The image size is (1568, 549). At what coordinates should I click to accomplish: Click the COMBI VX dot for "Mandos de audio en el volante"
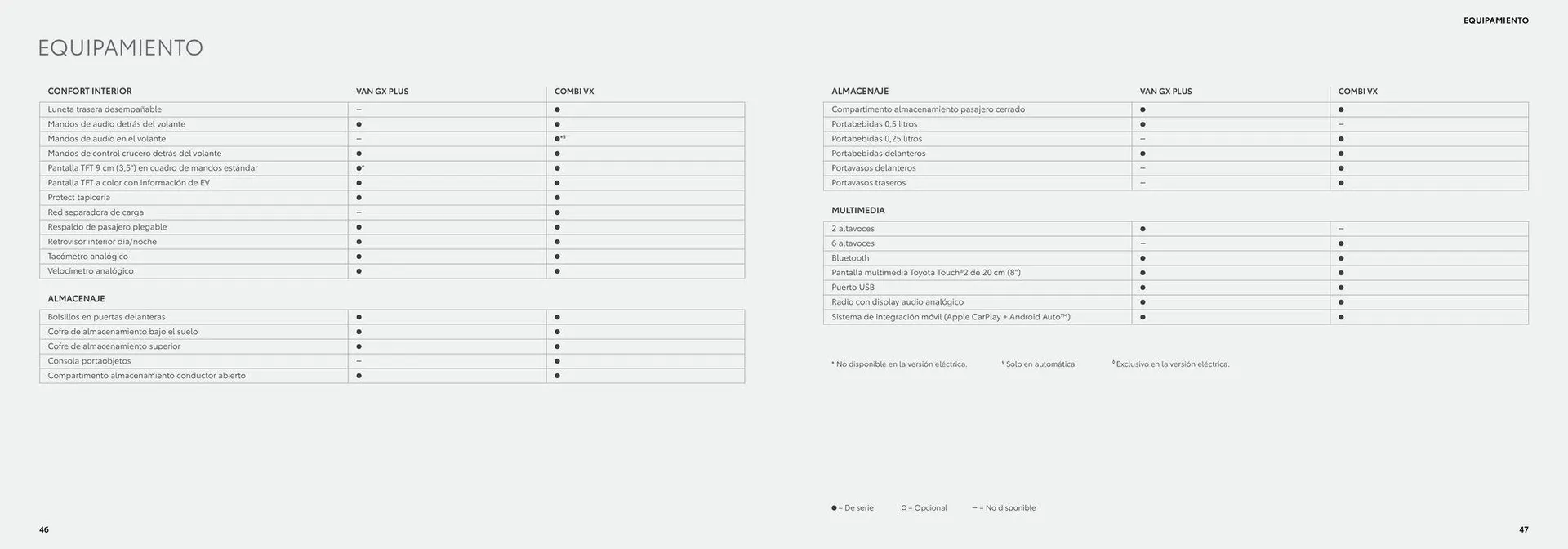click(558, 139)
